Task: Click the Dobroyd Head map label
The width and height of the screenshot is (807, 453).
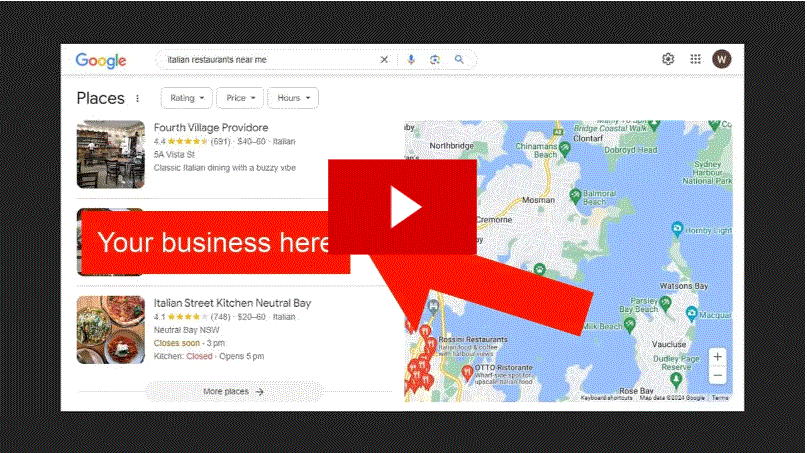Action: click(630, 150)
